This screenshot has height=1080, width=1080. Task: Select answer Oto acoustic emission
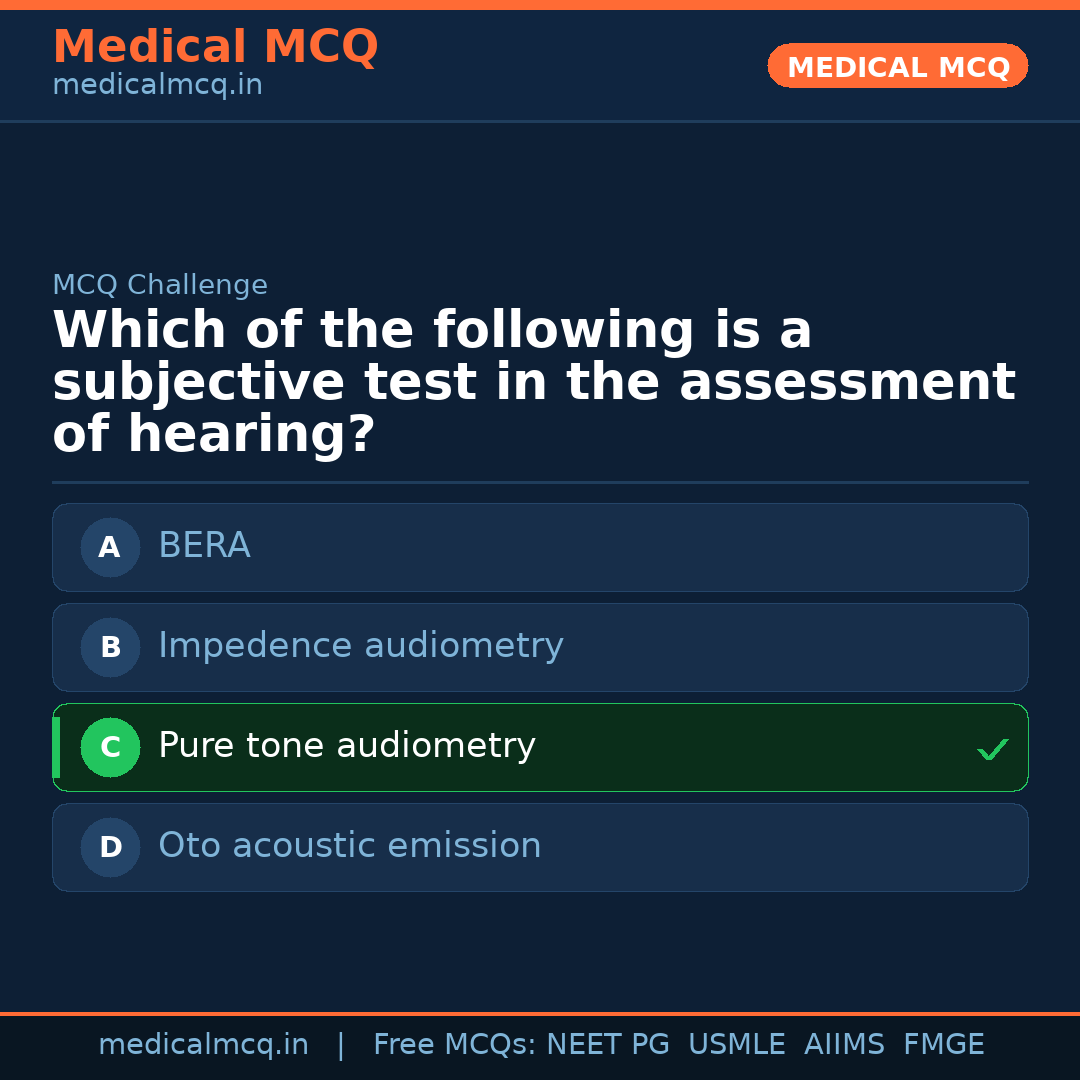coord(540,847)
